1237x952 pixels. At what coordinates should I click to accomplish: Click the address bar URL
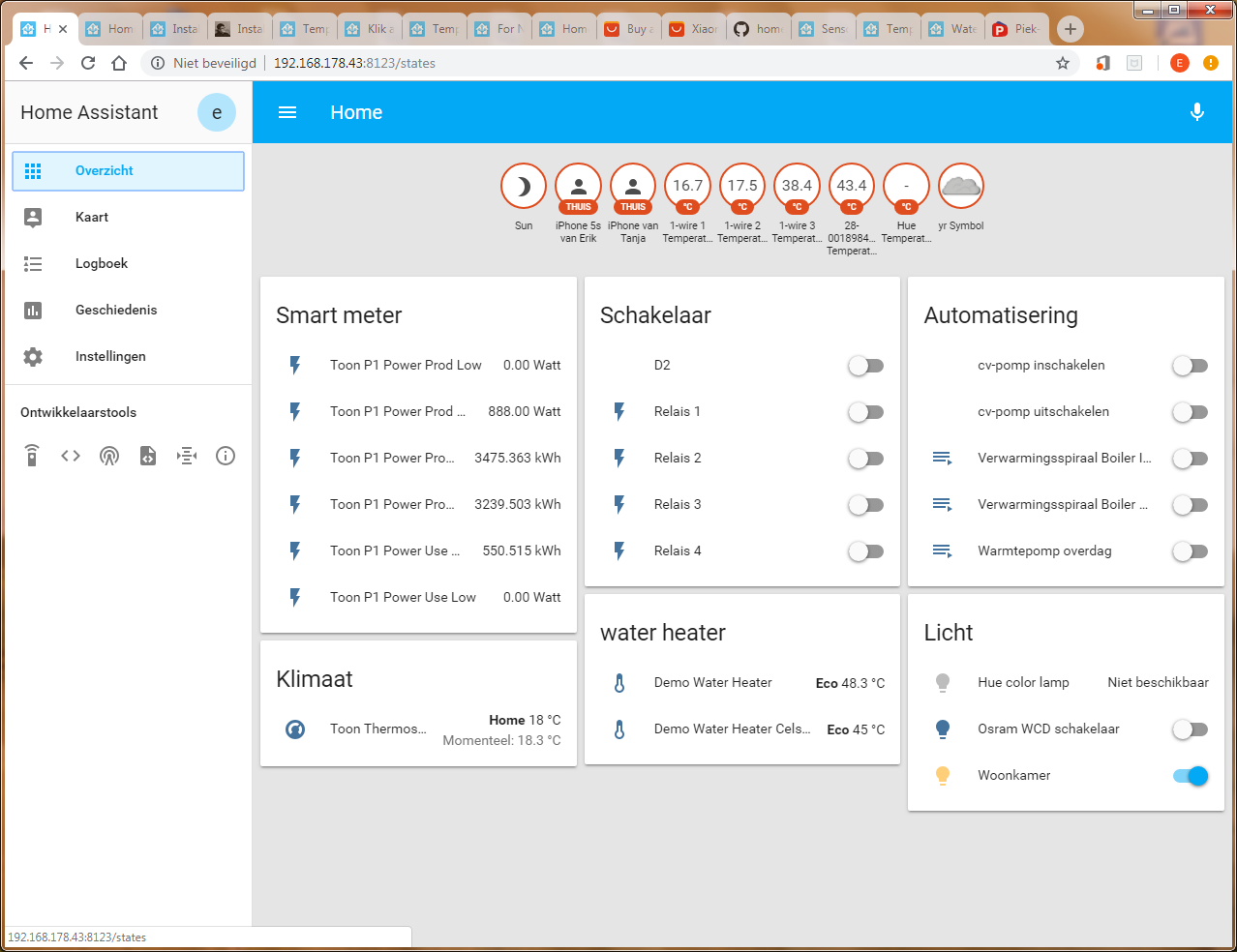click(354, 63)
